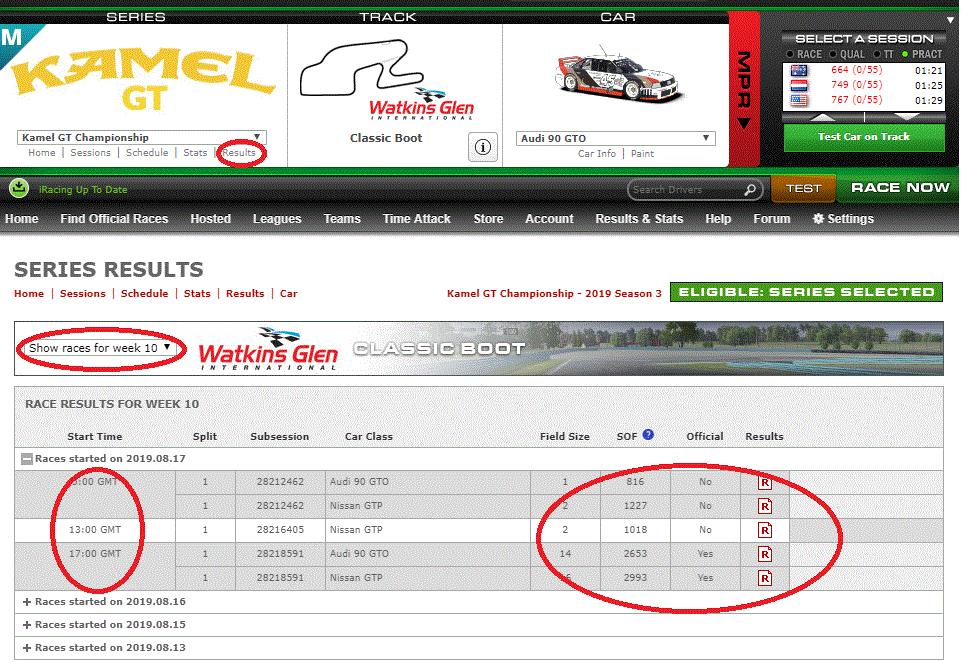Viewport: 963px width, 663px height.
Task: Open the Forum menu
Action: pyautogui.click(x=772, y=219)
